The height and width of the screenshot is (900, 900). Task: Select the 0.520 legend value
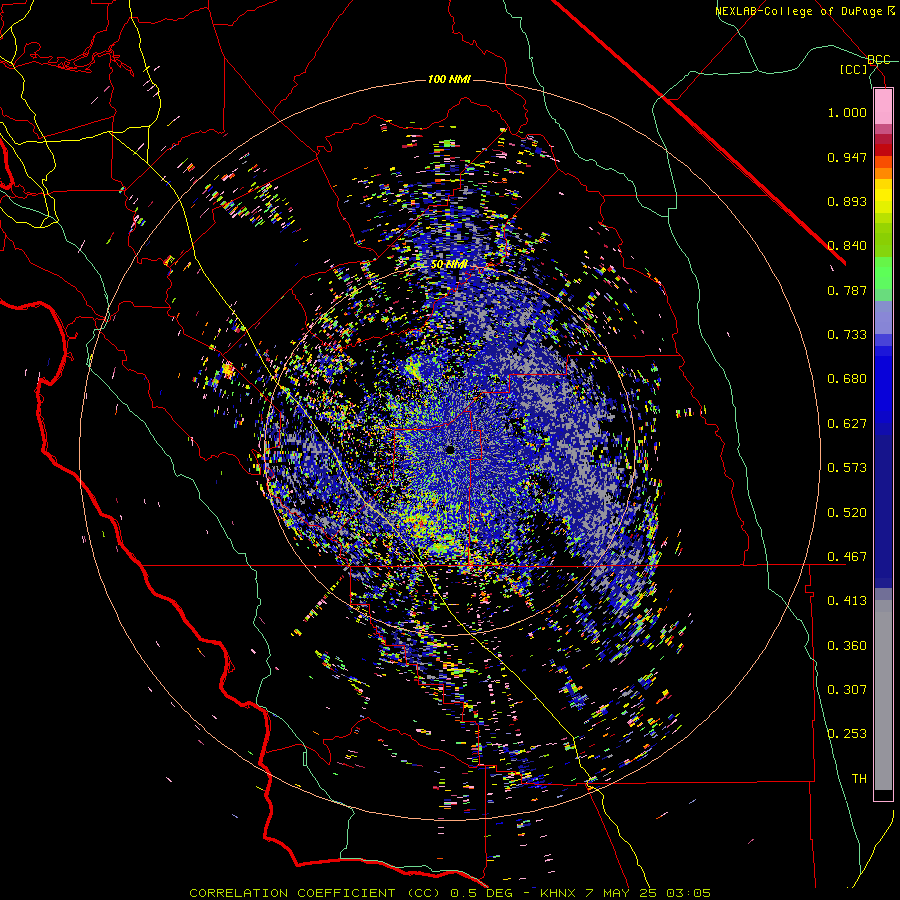click(847, 513)
